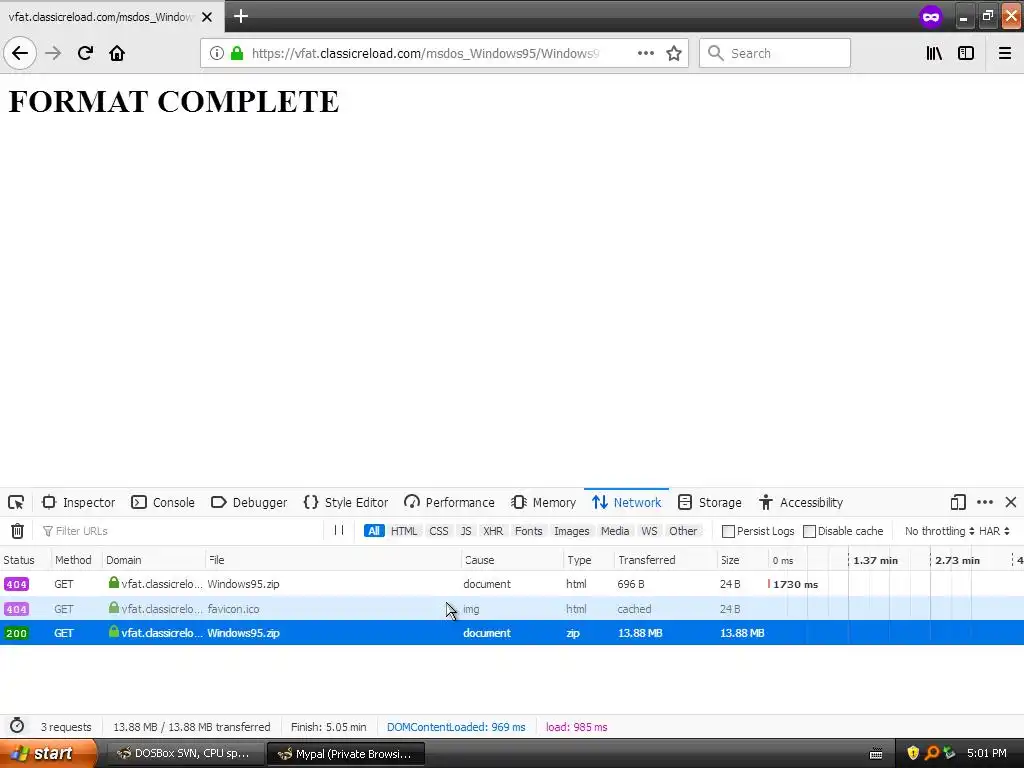1024x768 pixels.
Task: Pause network recording
Action: point(339,530)
